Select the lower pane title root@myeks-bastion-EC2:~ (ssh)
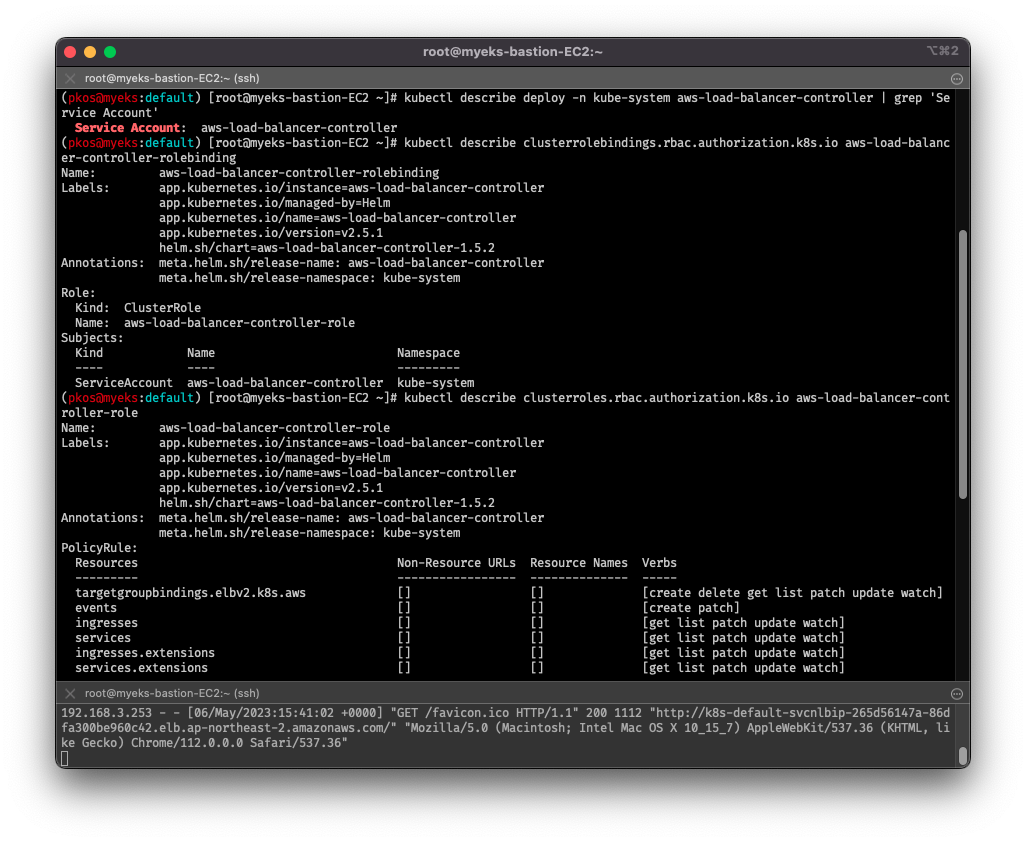The height and width of the screenshot is (842, 1026). click(x=172, y=693)
